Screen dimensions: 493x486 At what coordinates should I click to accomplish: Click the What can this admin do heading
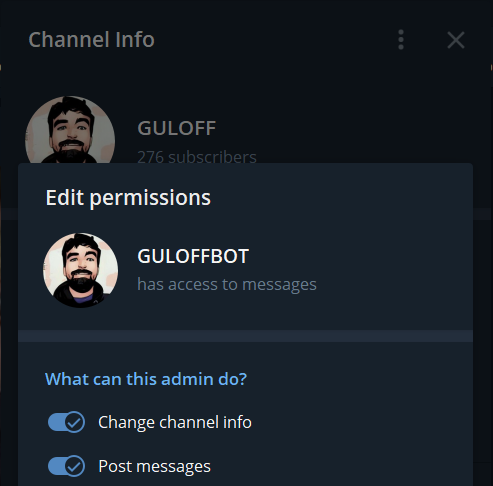tap(146, 379)
